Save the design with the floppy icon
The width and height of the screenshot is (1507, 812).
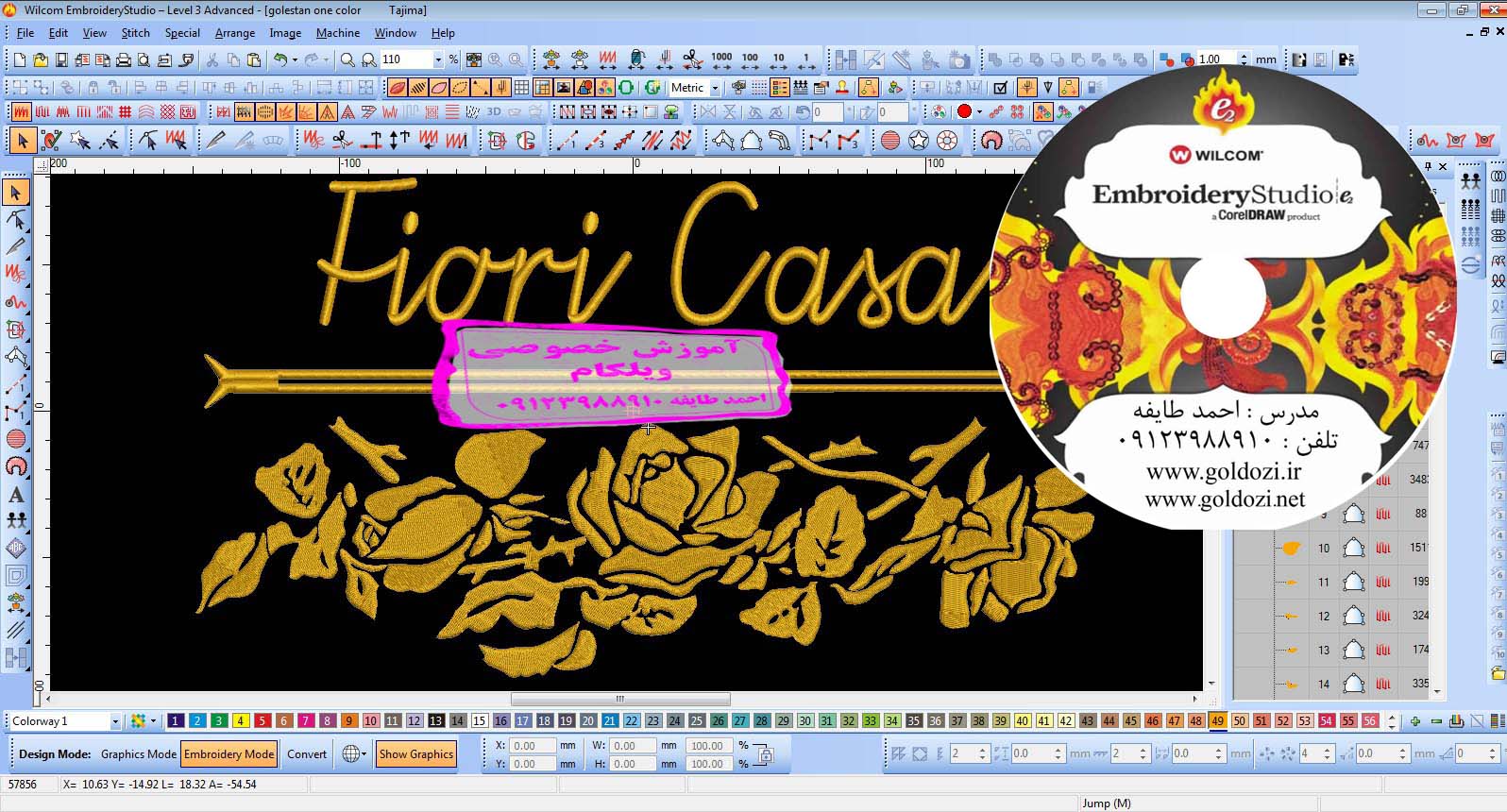(60, 59)
